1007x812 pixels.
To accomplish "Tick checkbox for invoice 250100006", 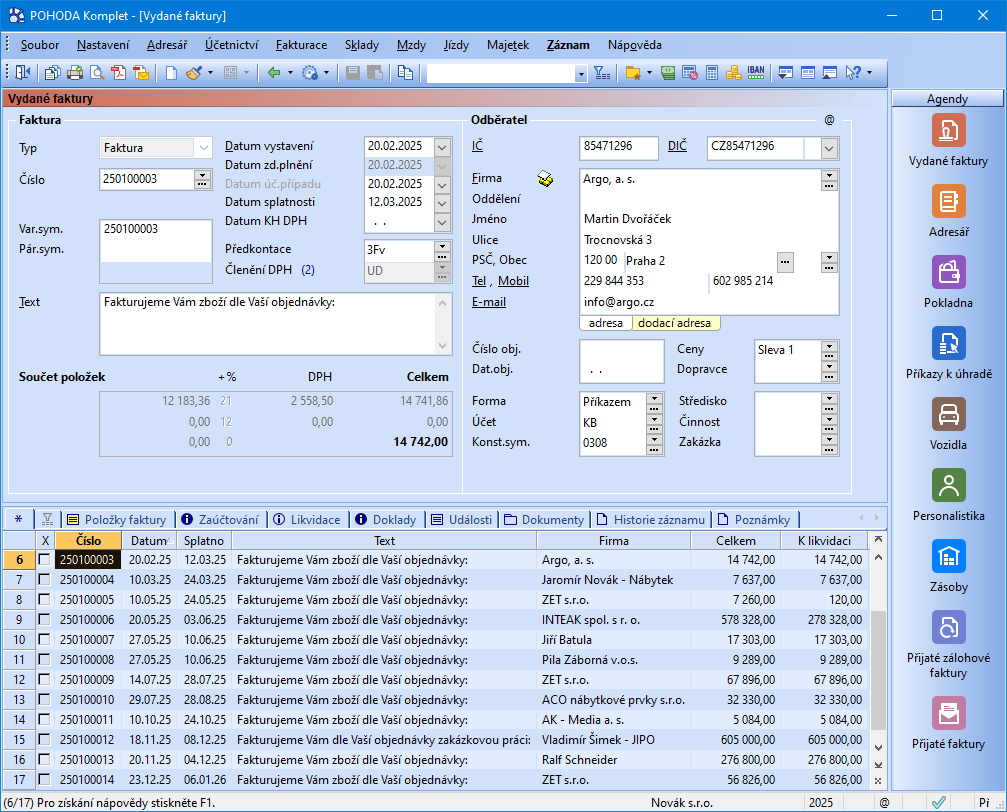I will [x=44, y=619].
